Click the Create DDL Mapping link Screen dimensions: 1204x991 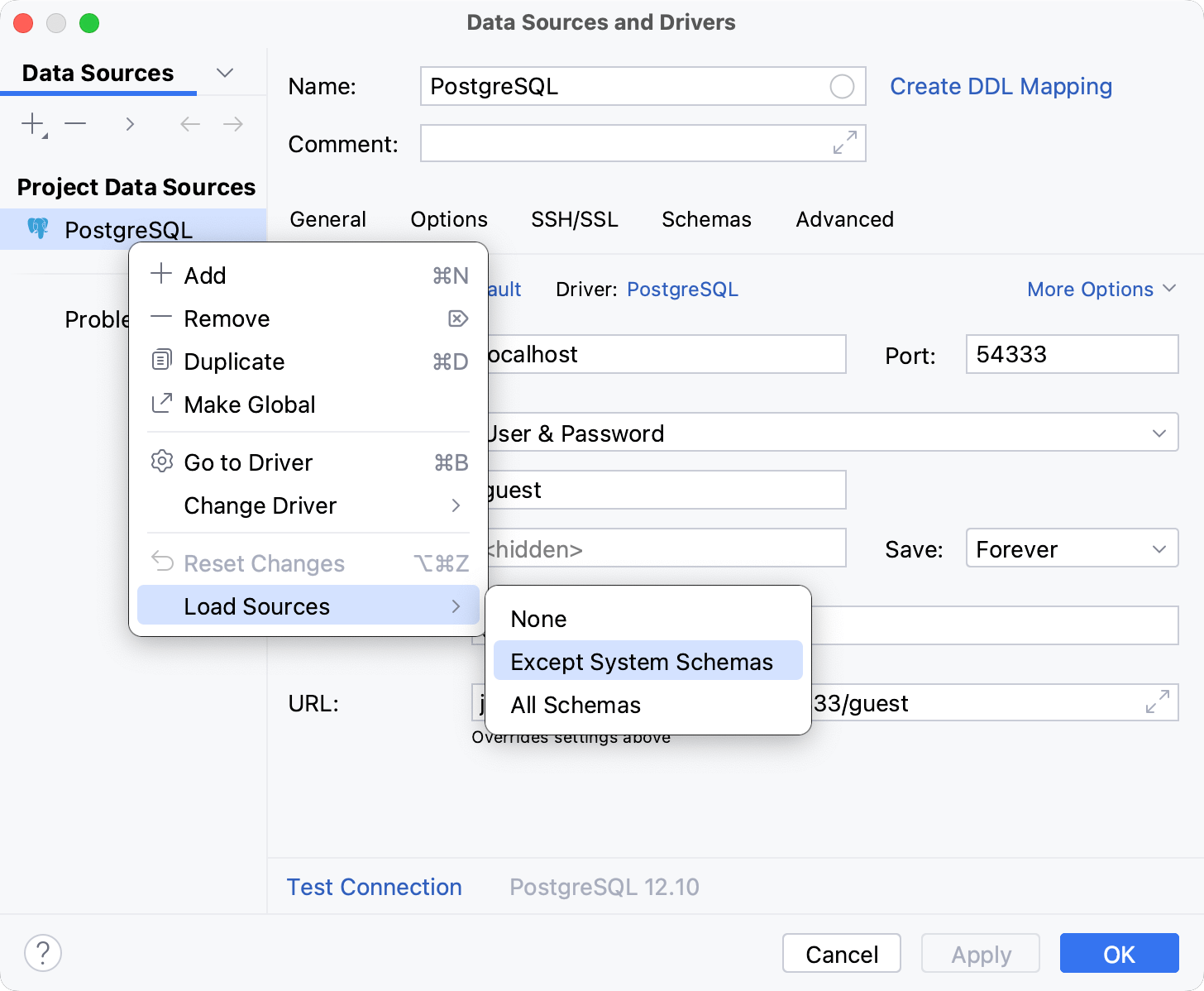[x=1001, y=86]
